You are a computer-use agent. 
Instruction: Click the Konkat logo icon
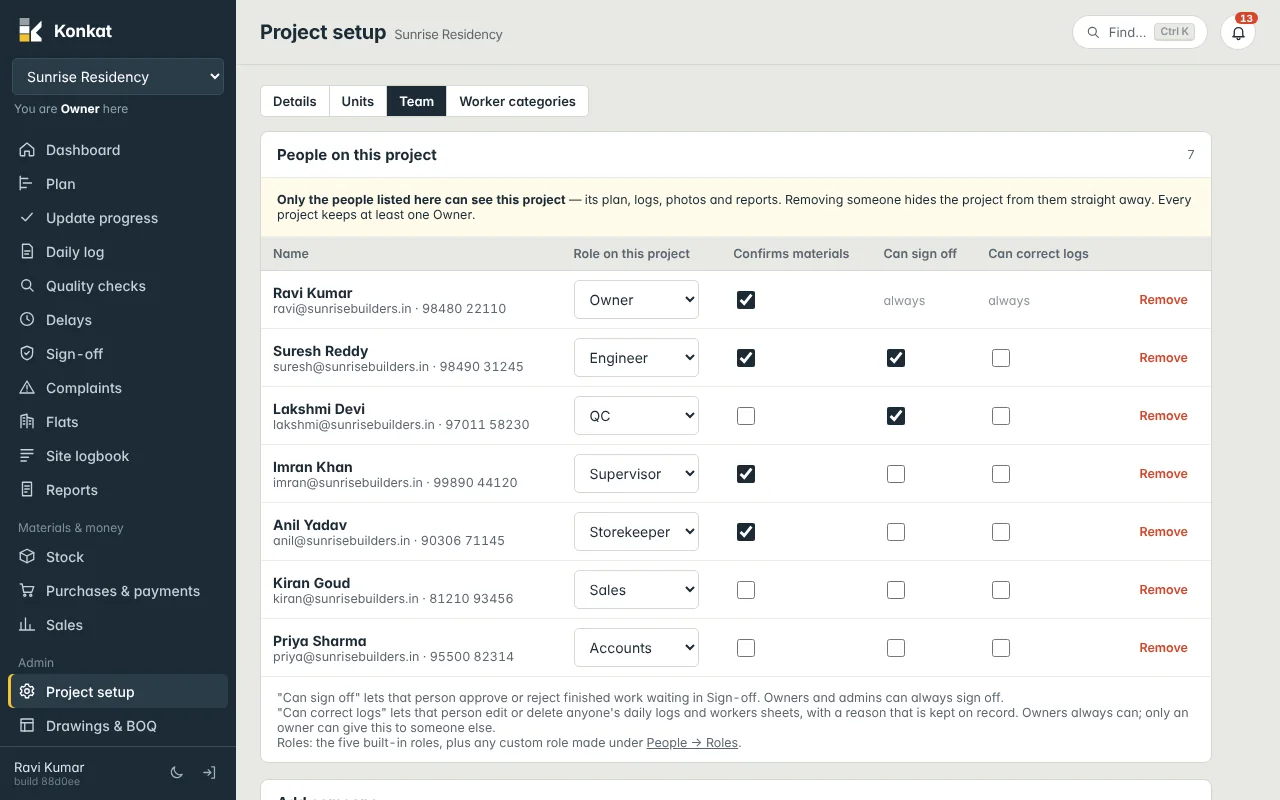tap(30, 31)
